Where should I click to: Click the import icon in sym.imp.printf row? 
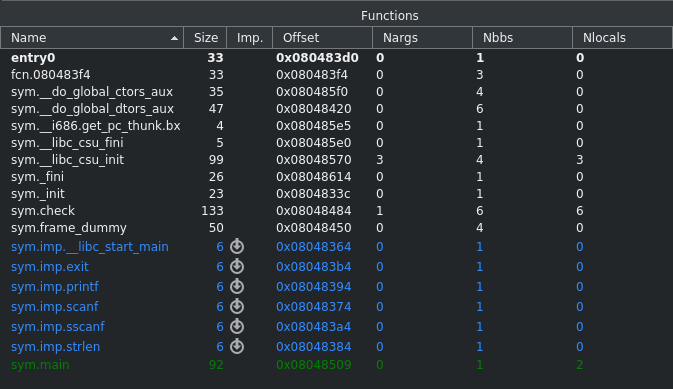(x=237, y=286)
